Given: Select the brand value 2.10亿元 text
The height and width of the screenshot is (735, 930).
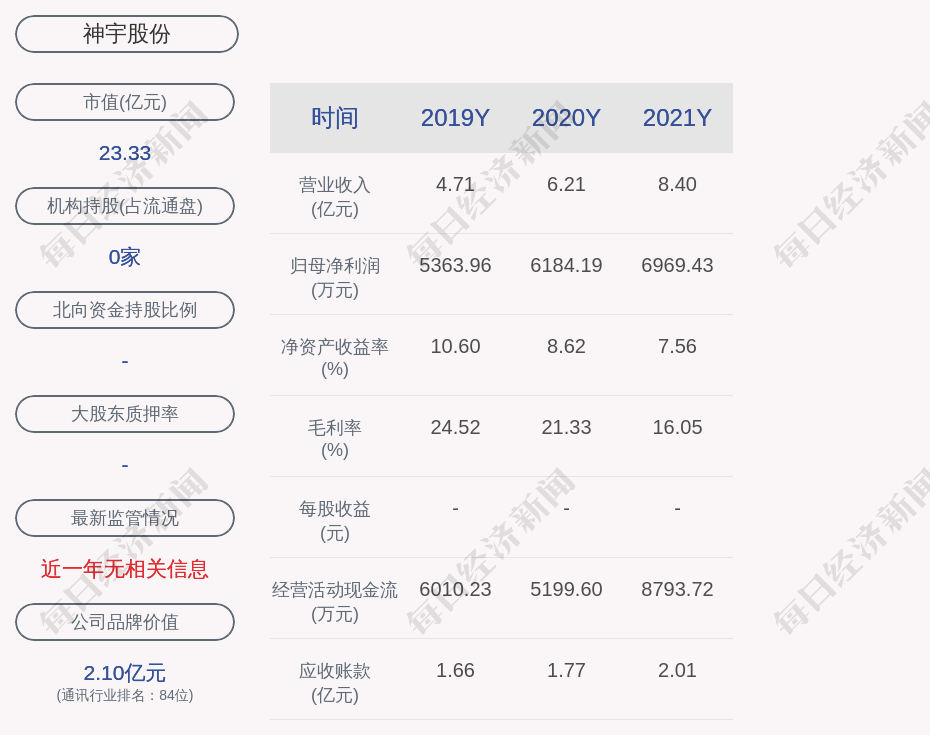Looking at the screenshot, I should coord(125,673).
